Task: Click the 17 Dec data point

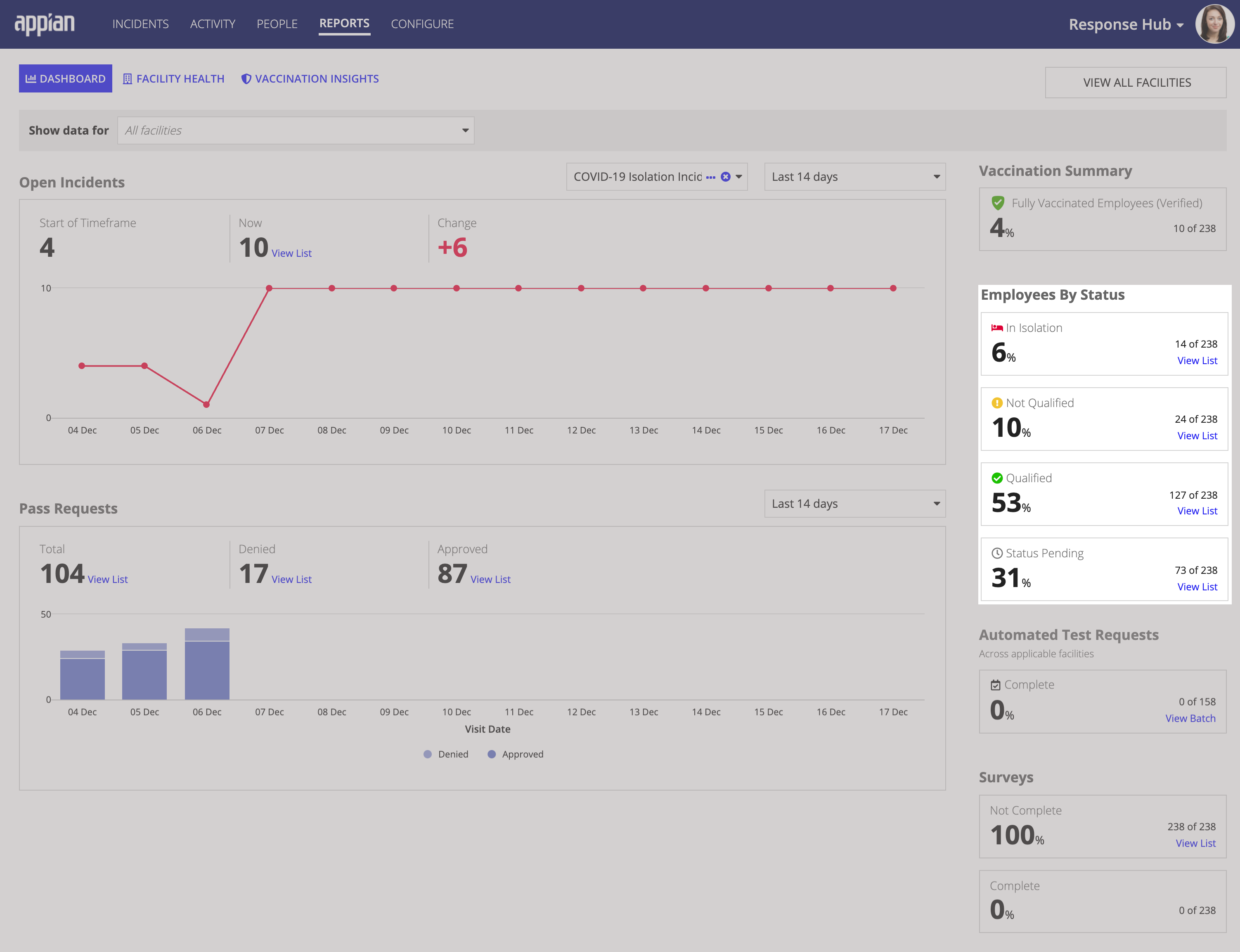Action: [x=893, y=289]
